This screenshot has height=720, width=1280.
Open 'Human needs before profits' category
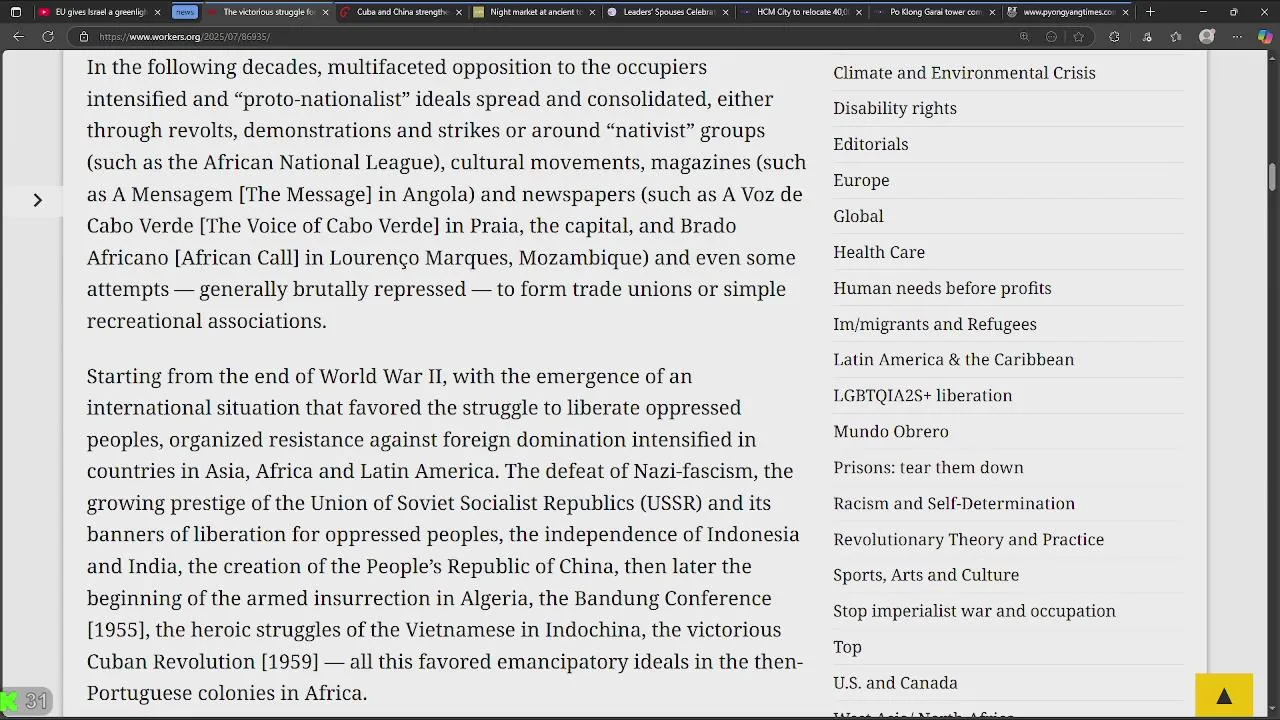pos(942,288)
